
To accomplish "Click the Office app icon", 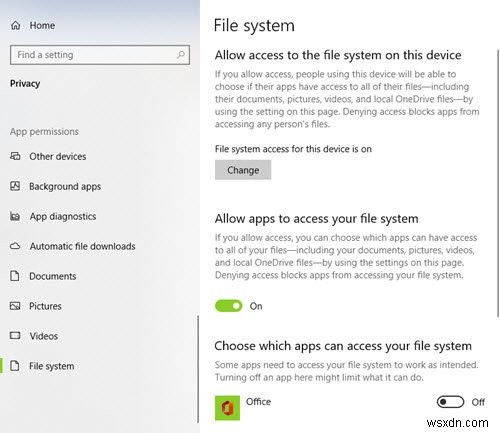I will [227, 408].
